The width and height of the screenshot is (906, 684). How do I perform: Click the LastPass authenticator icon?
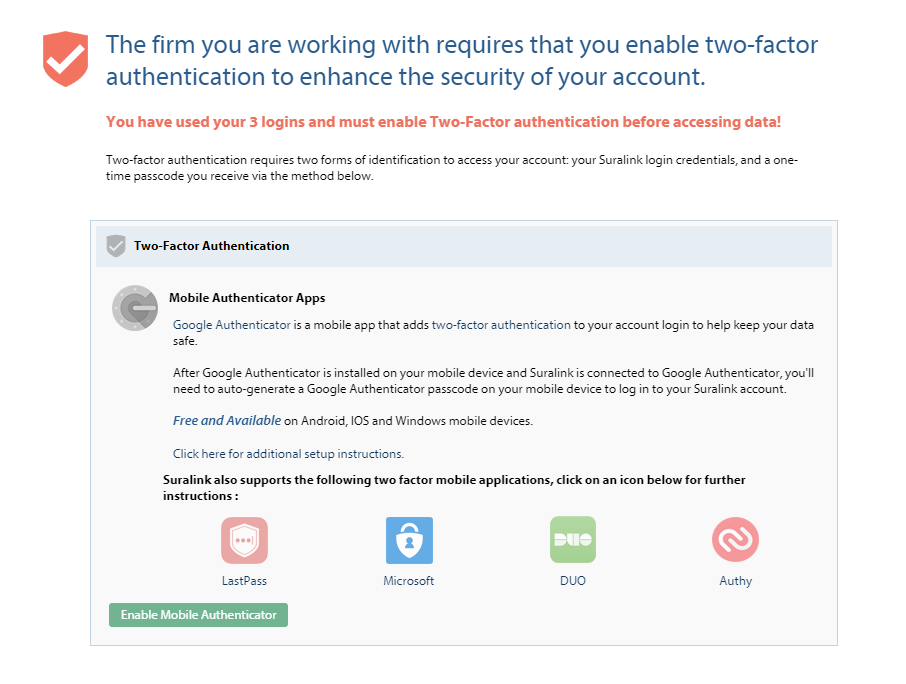pyautogui.click(x=244, y=540)
